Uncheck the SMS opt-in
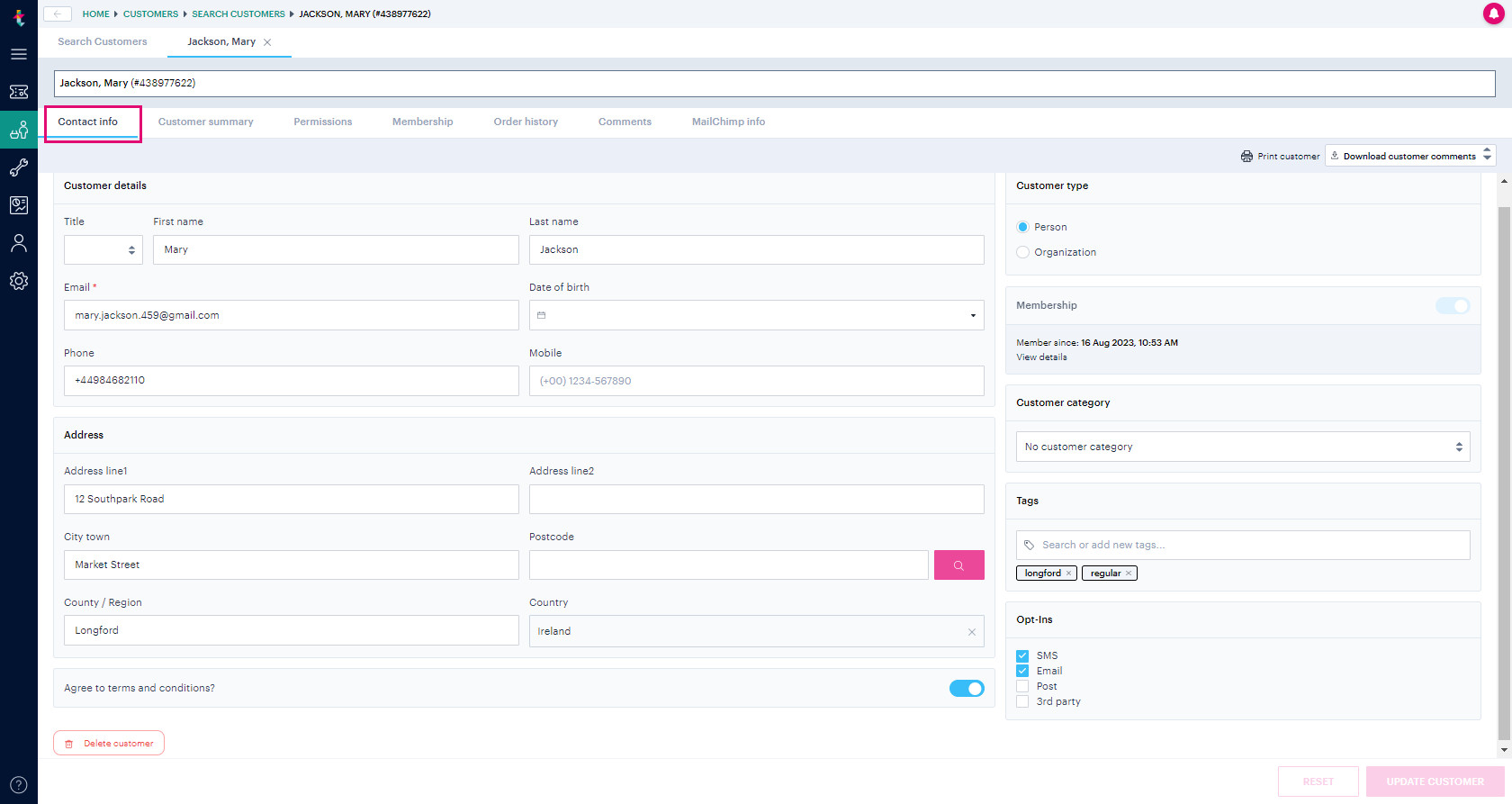The image size is (1512, 804). [x=1022, y=656]
